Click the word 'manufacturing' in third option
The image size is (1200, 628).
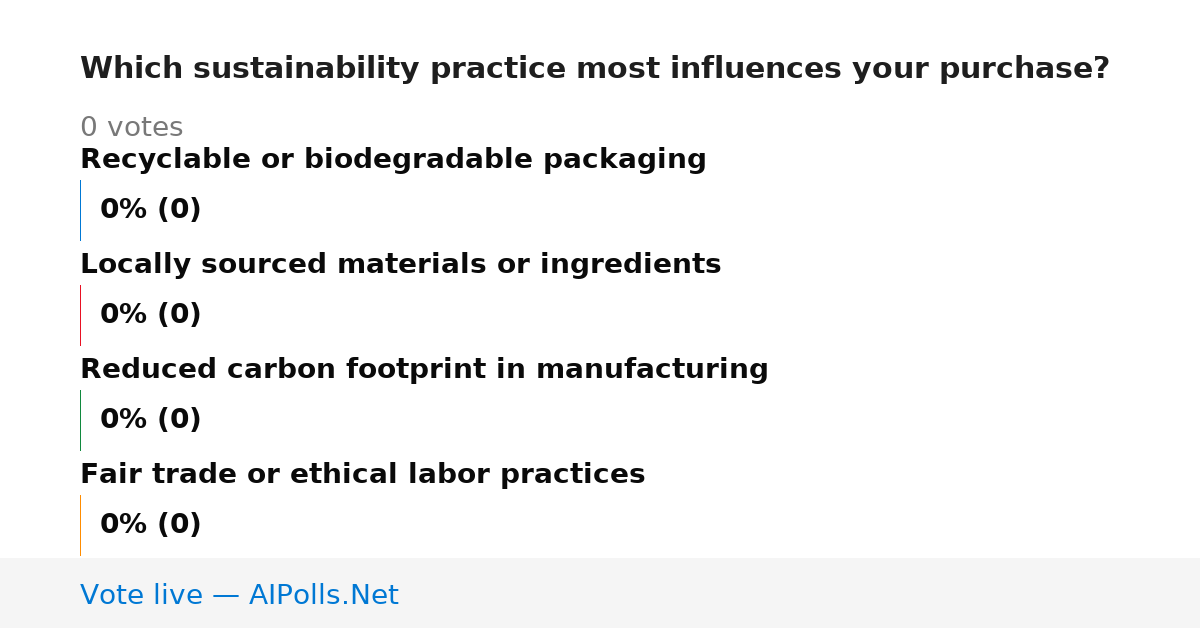(652, 370)
